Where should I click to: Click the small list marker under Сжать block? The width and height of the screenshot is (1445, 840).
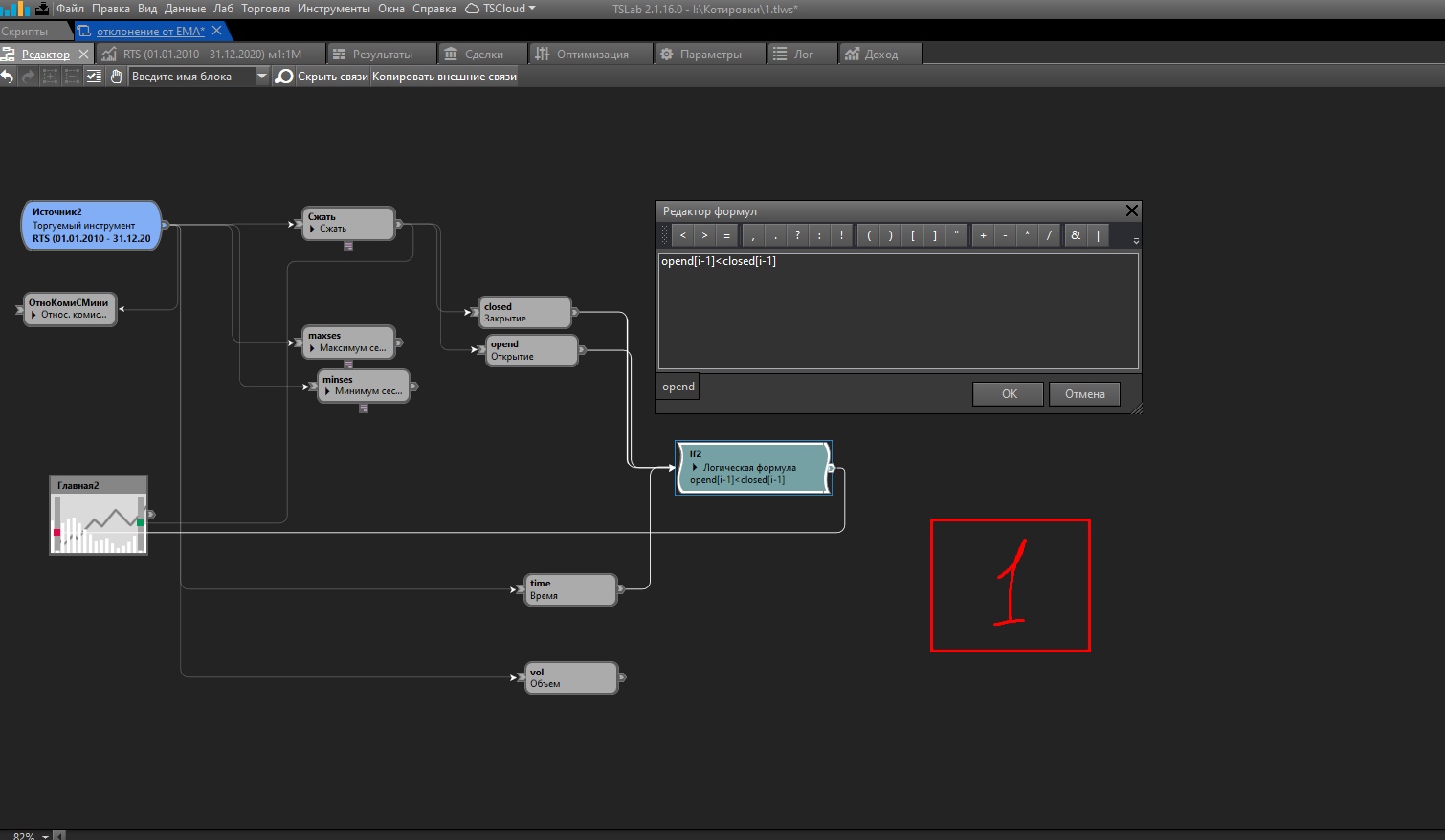[x=348, y=246]
